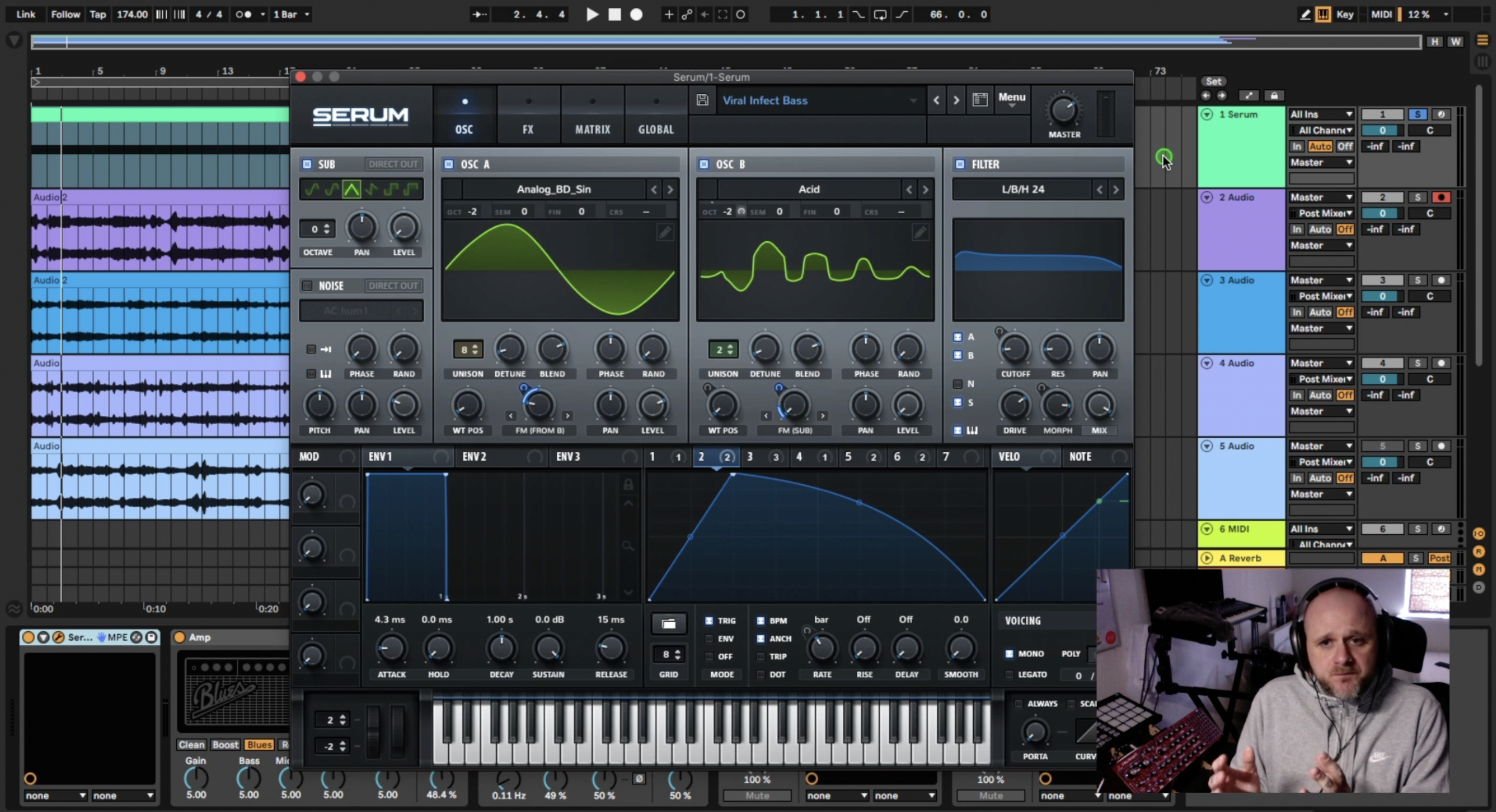Enable draw mode pencil icon
Viewport: 1496px width, 812px height.
[x=1305, y=15]
